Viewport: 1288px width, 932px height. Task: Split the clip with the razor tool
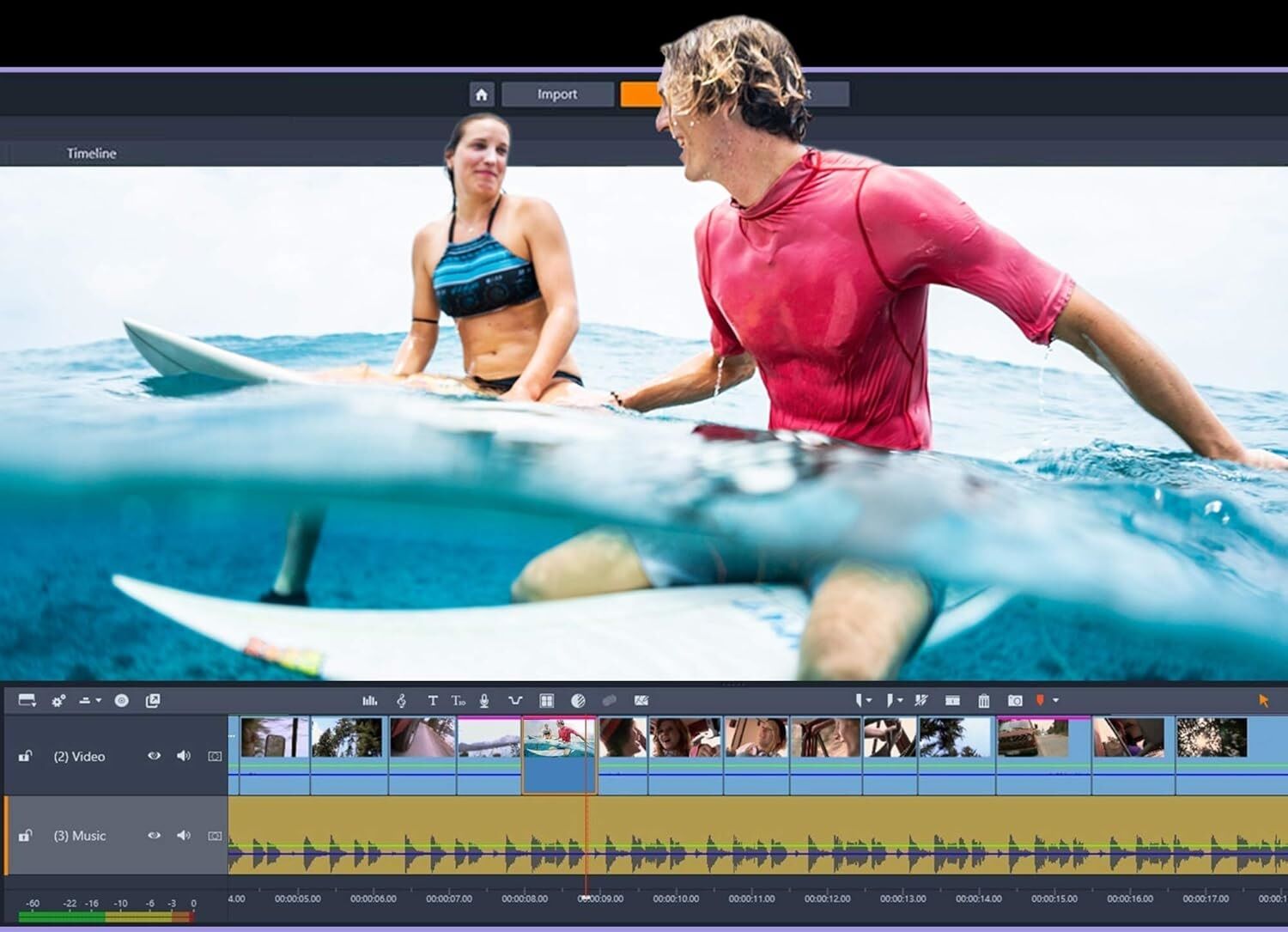click(x=922, y=700)
